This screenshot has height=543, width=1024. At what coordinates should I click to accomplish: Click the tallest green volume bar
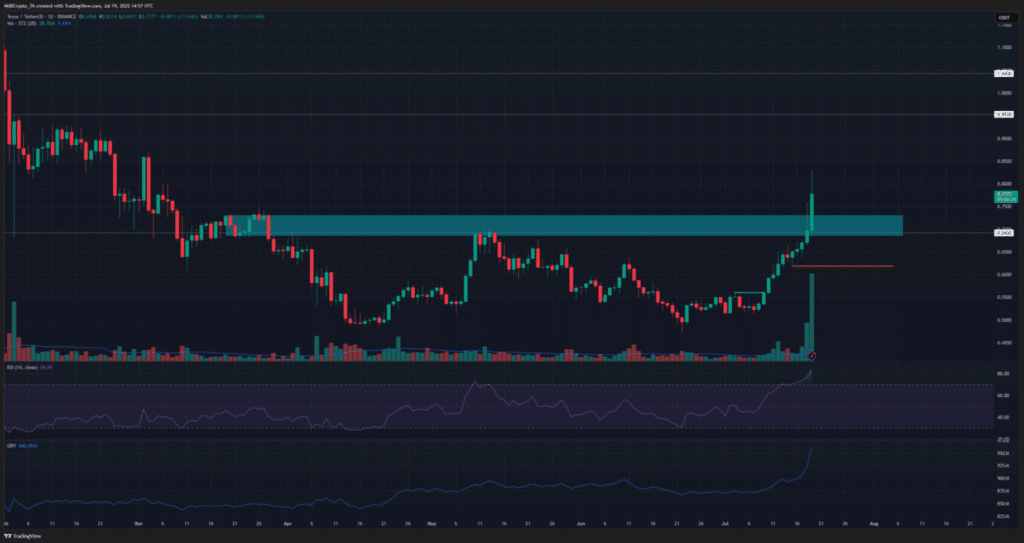click(x=812, y=315)
